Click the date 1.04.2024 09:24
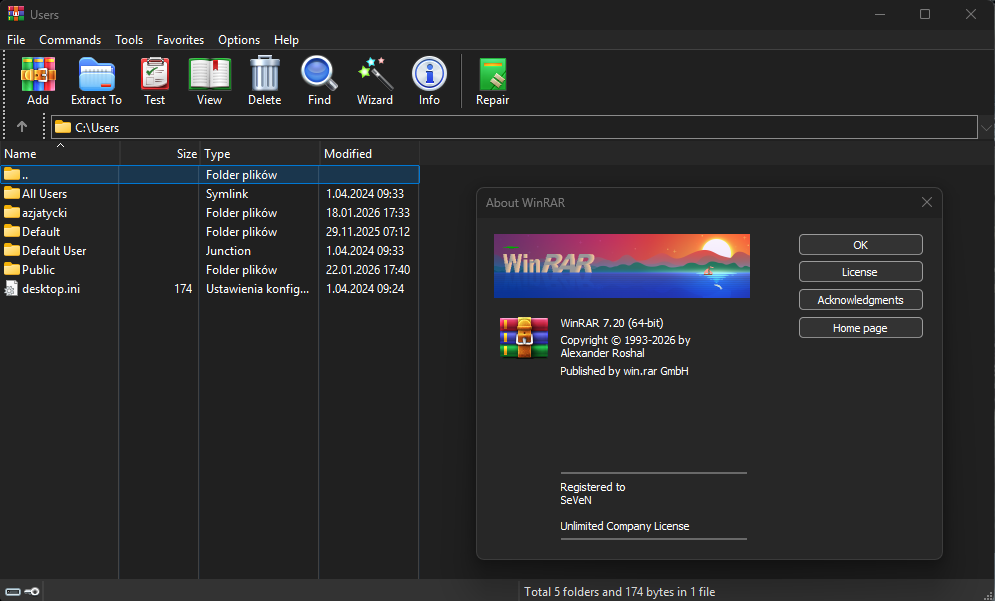 coord(365,289)
